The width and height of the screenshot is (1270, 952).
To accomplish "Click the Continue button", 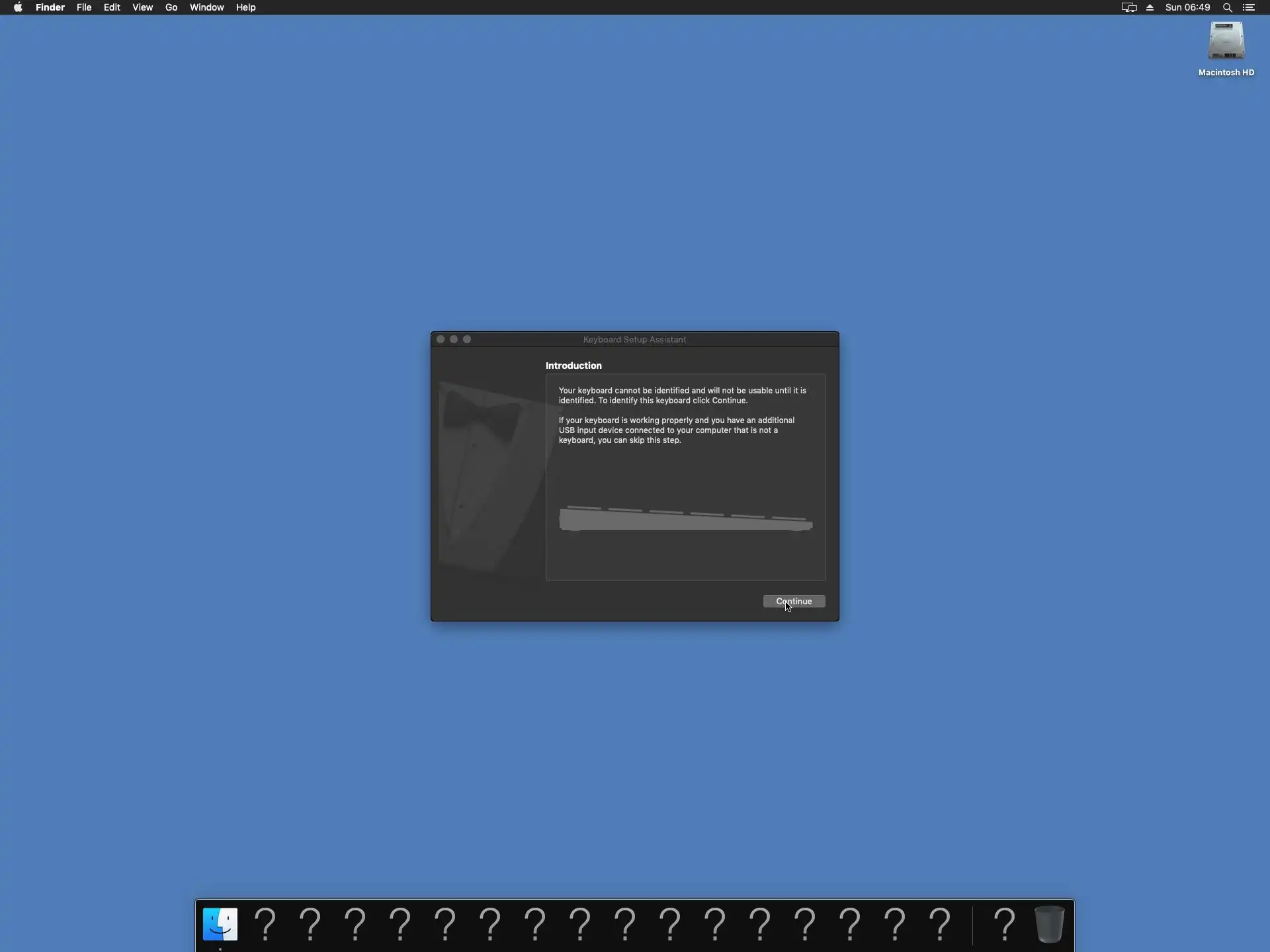I will 794,601.
